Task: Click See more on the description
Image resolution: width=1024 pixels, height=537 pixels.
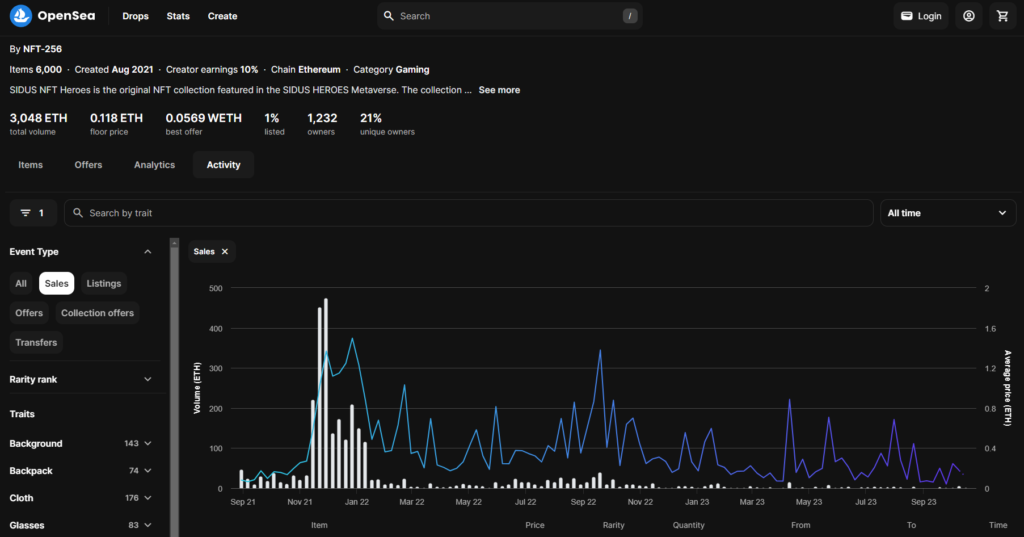Action: (x=499, y=90)
